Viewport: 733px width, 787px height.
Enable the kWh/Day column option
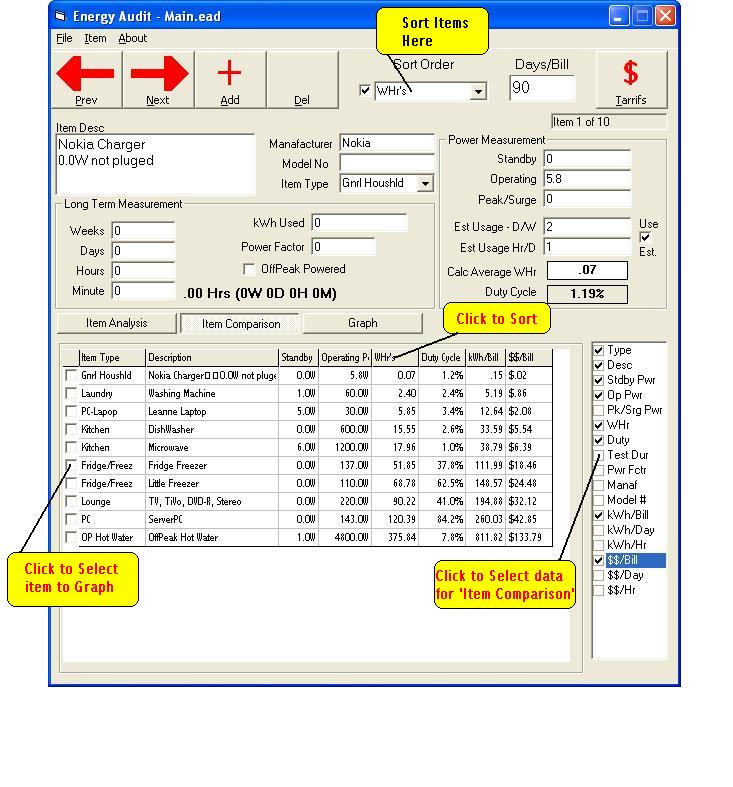pos(598,531)
